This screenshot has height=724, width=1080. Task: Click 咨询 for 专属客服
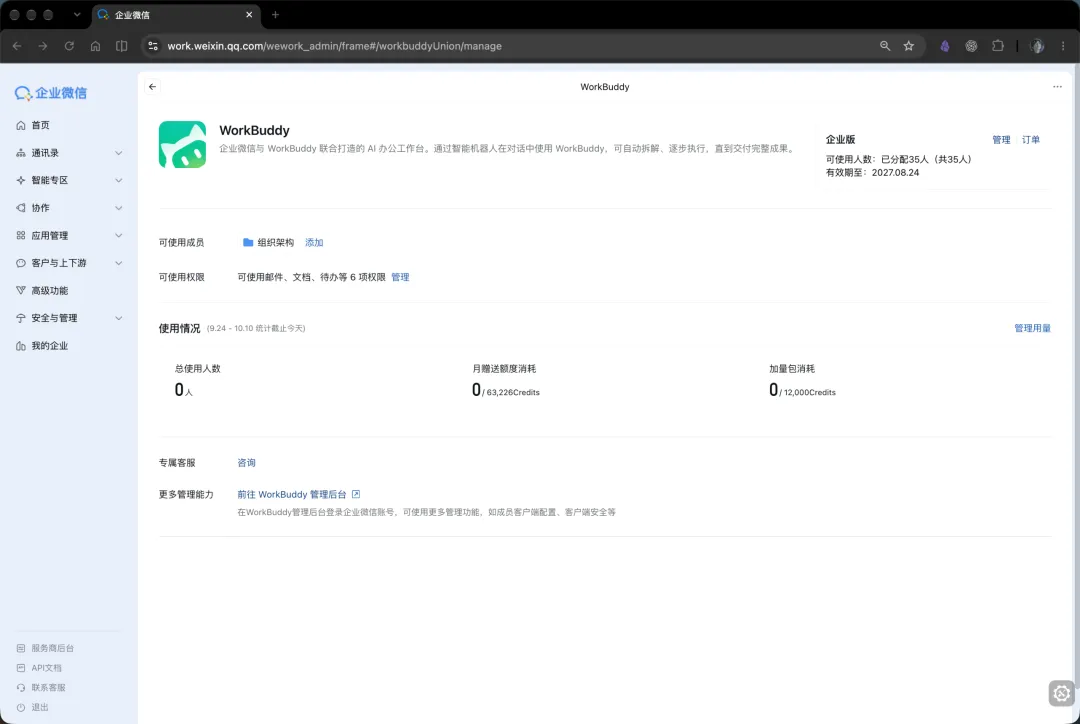tap(247, 463)
